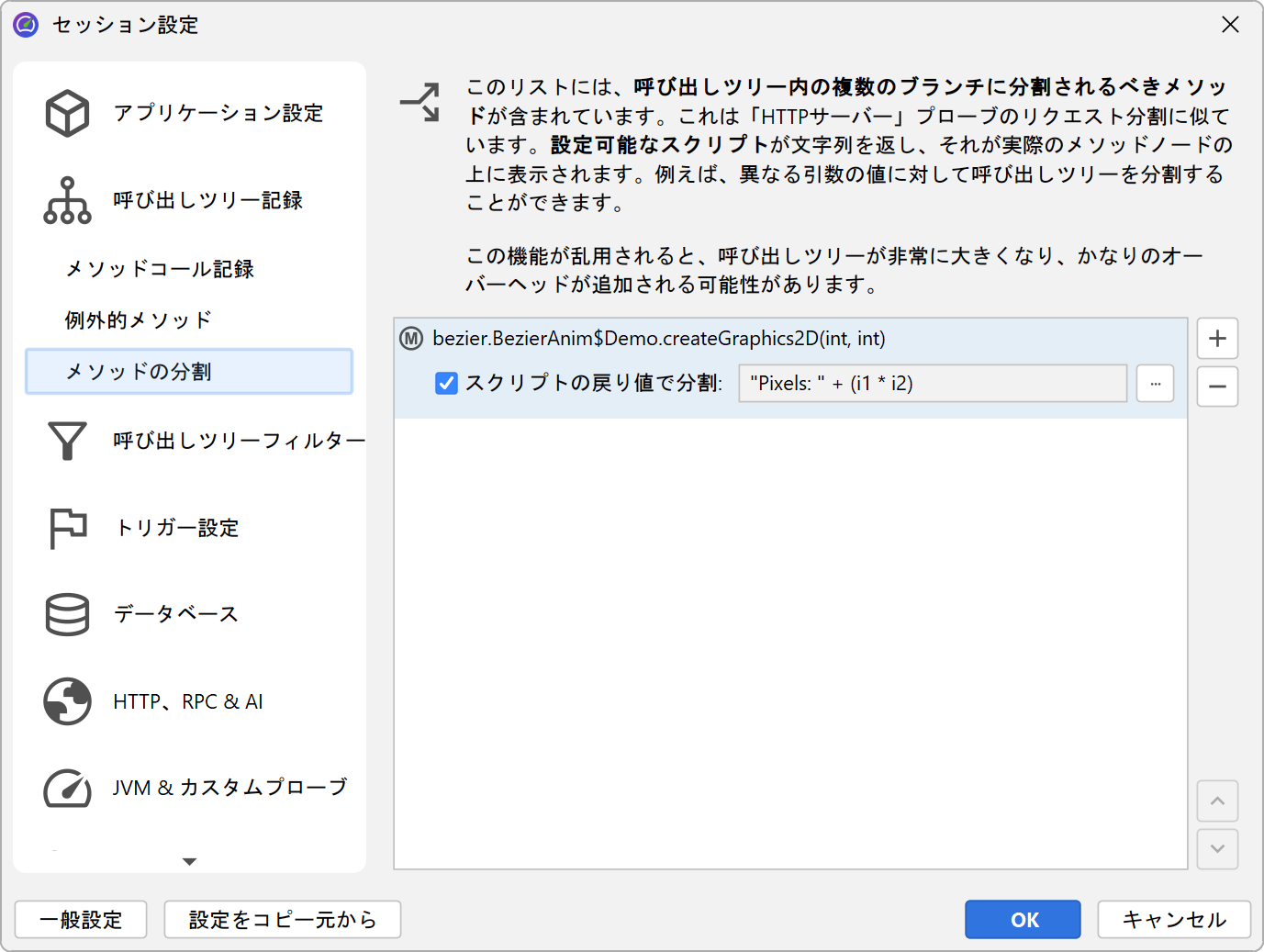
Task: Open メソッドコール記録 section
Action: (160, 270)
